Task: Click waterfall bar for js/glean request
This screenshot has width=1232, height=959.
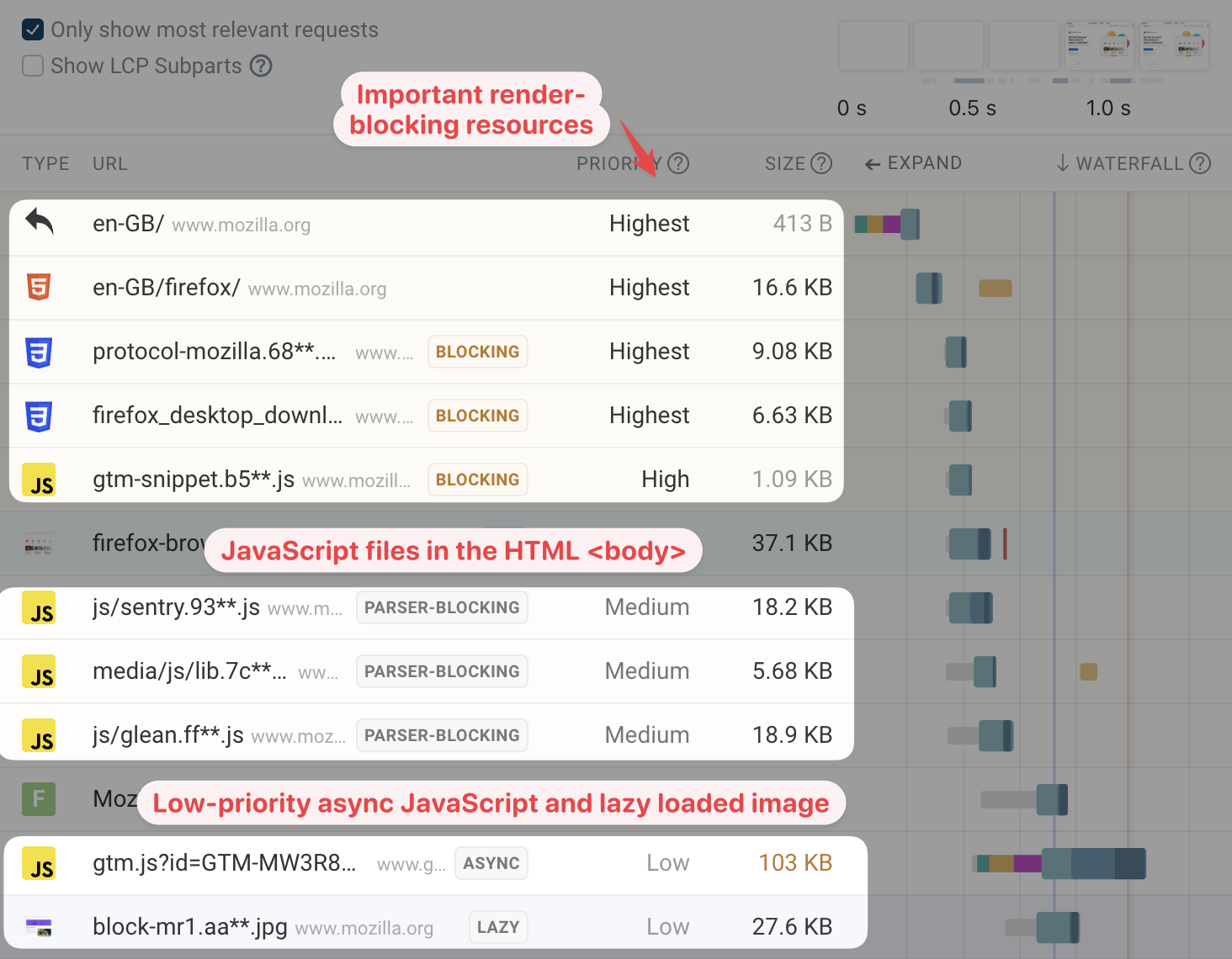Action: click(980, 735)
